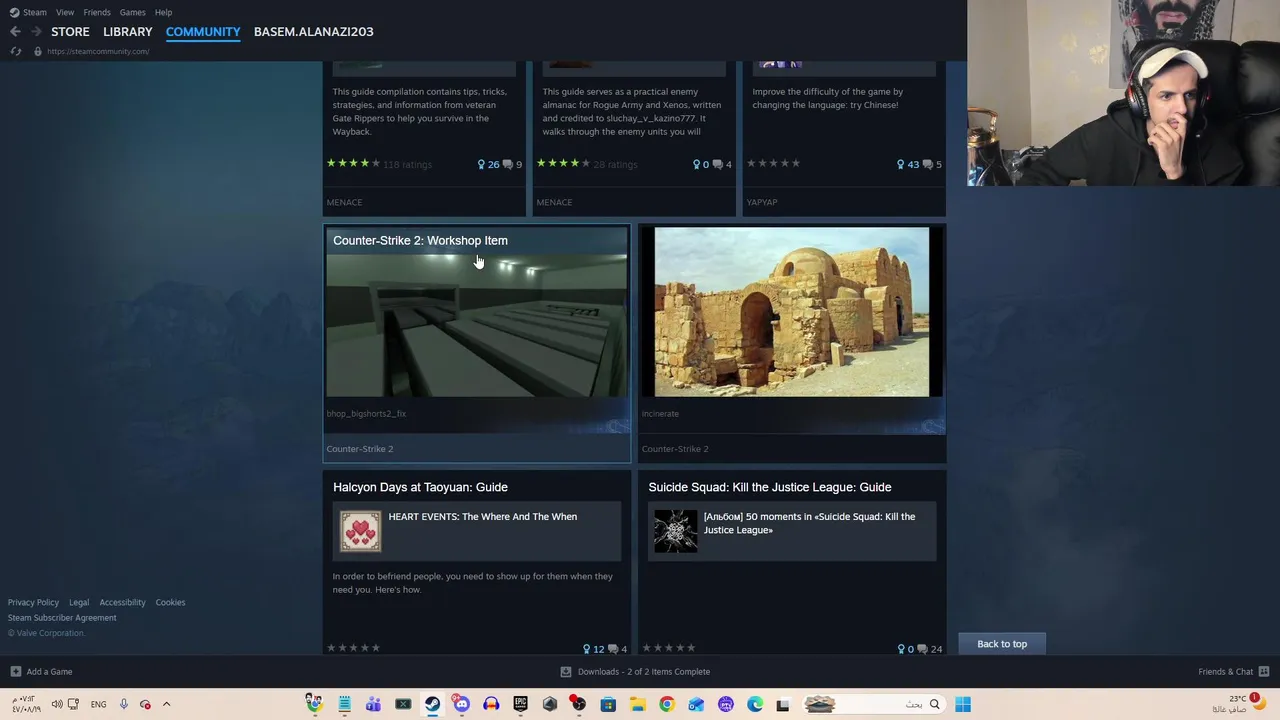Open Microsoft Teams from the taskbar
Viewport: 1280px width, 720px height.
coord(373,704)
